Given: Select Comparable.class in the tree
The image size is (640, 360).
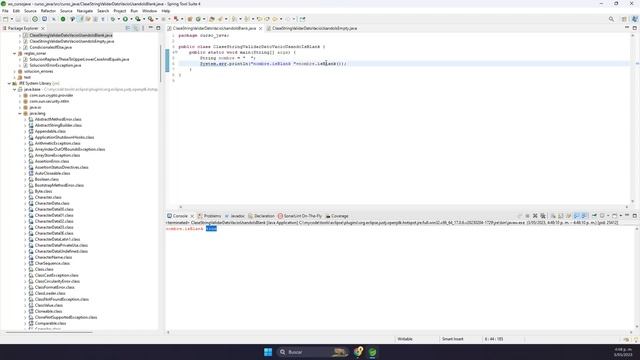Looking at the screenshot, I should 50,323.
